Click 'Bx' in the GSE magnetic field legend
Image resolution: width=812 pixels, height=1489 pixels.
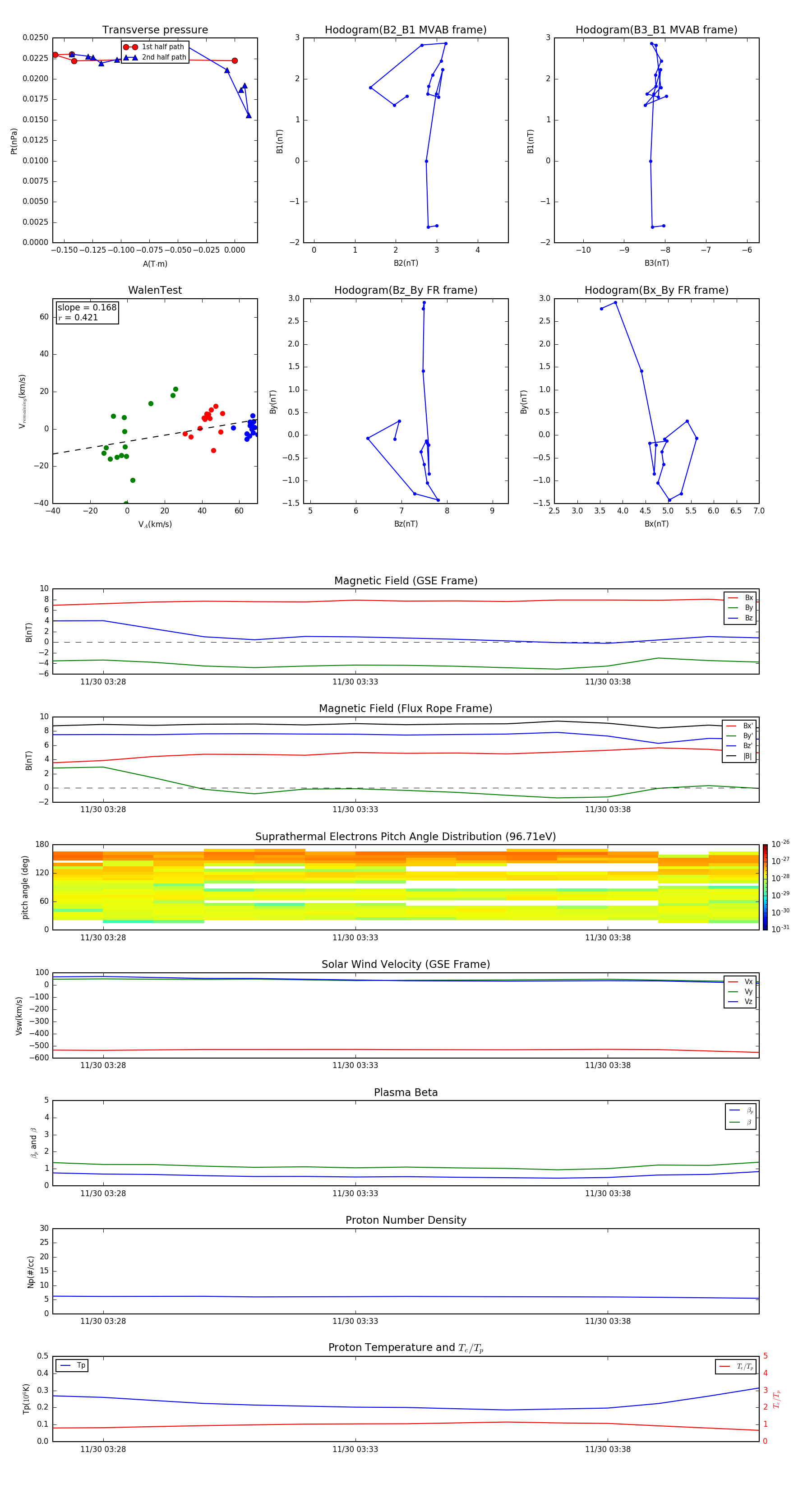coord(748,598)
